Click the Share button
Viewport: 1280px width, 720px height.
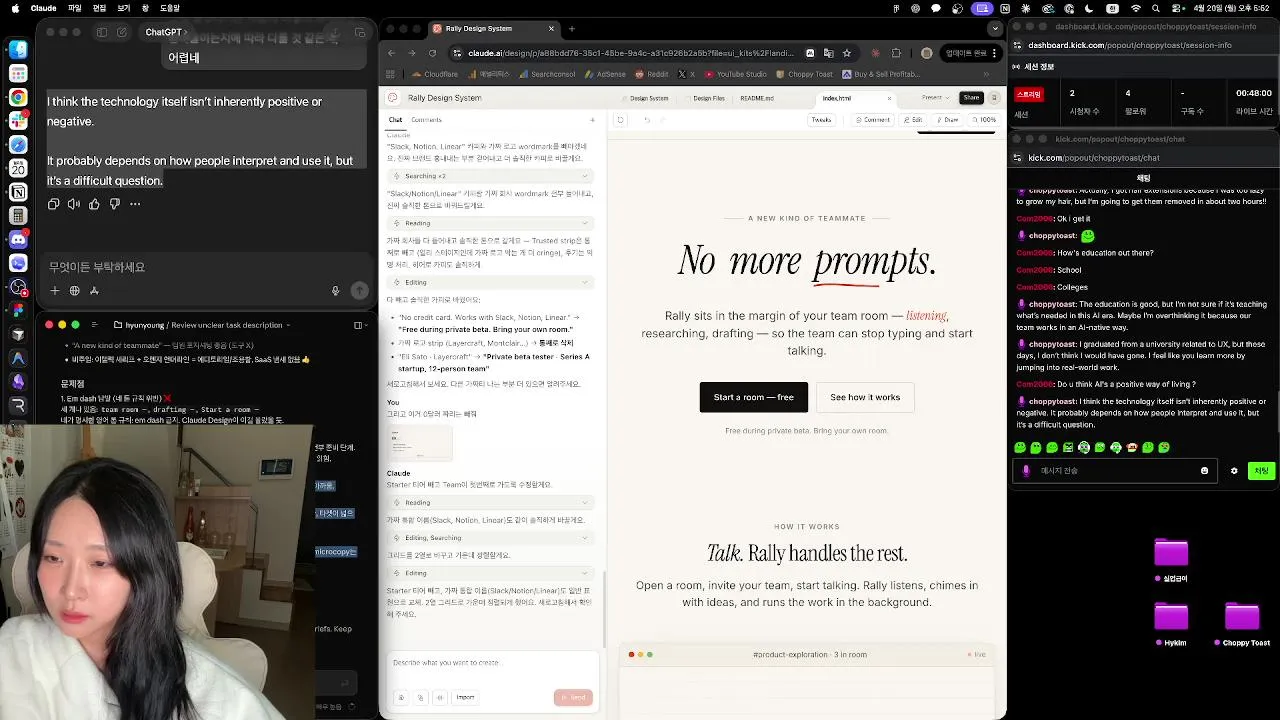[971, 98]
